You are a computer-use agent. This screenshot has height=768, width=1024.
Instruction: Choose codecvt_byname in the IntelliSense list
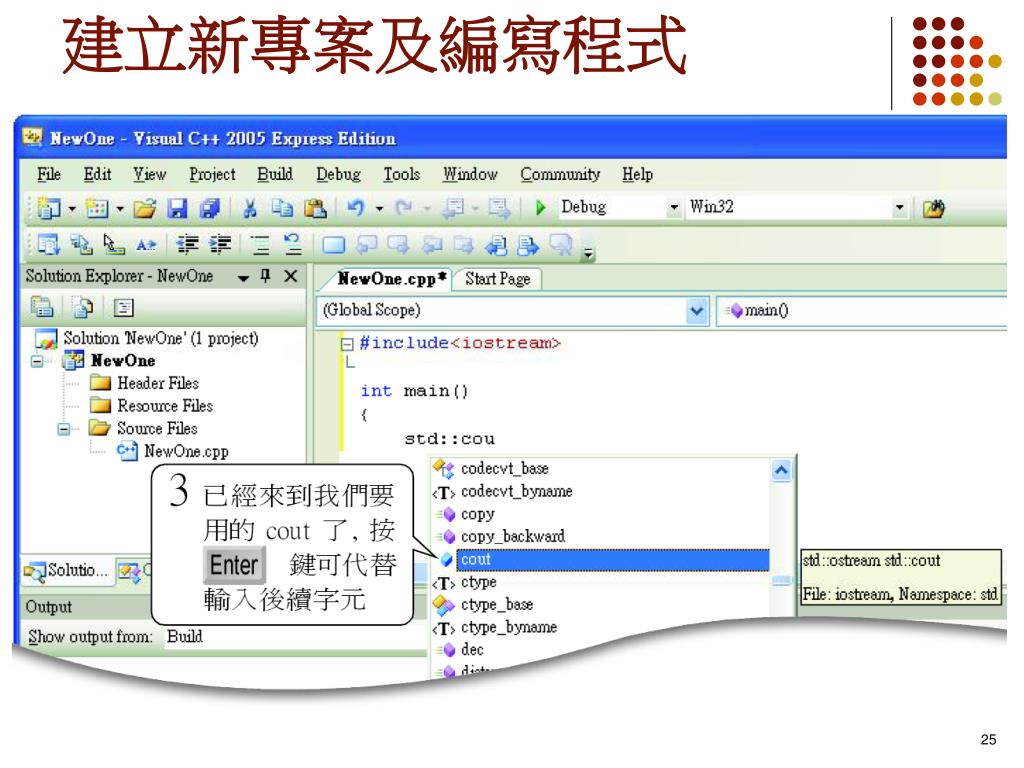point(517,491)
